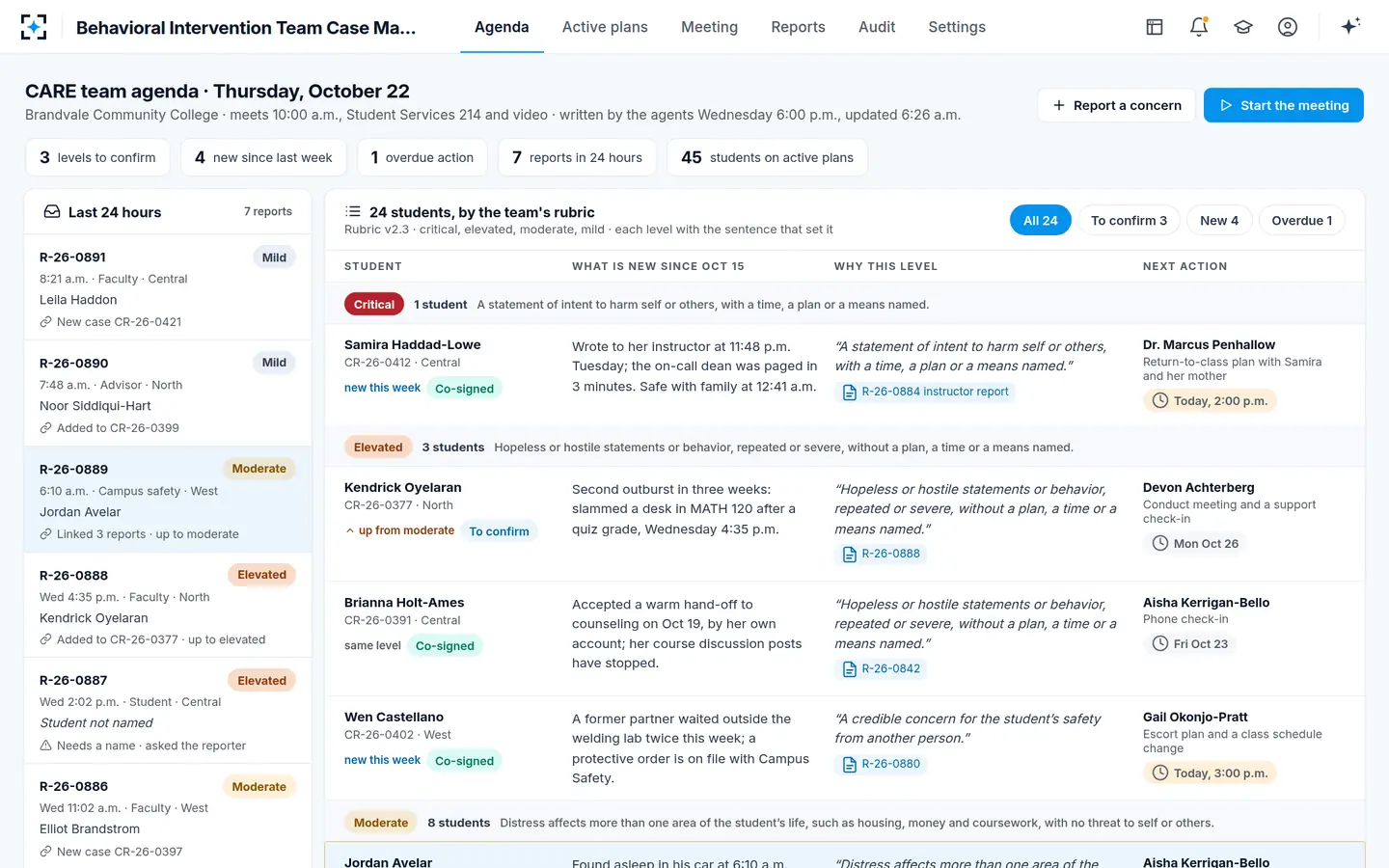Open report R-26-0891 from Leila Haddon
1389x868 pixels.
click(x=168, y=288)
